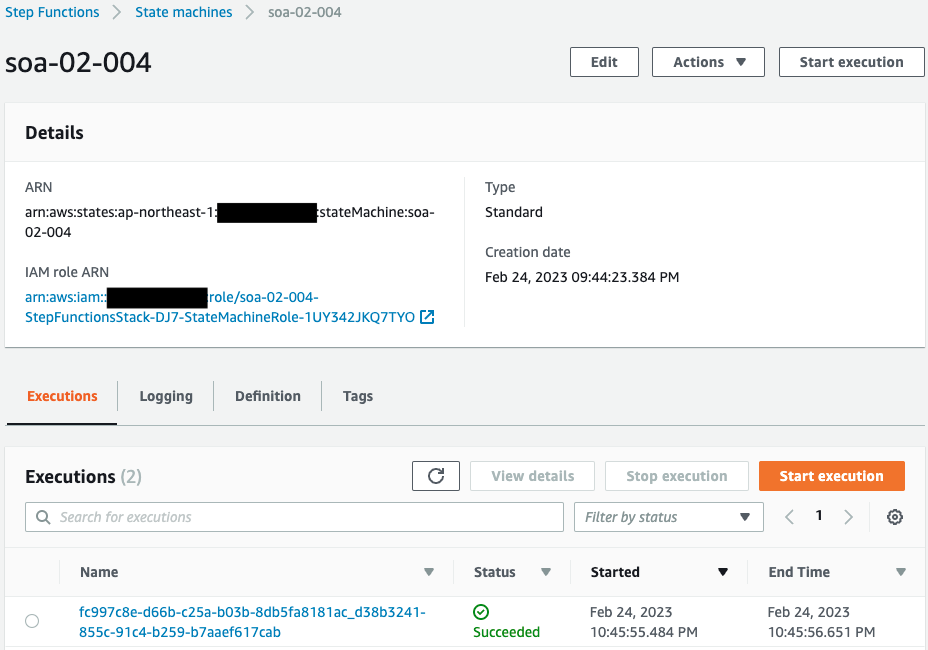The image size is (928, 650).
Task: Click the soa-02-004 breadcrumb text
Action: click(x=305, y=12)
